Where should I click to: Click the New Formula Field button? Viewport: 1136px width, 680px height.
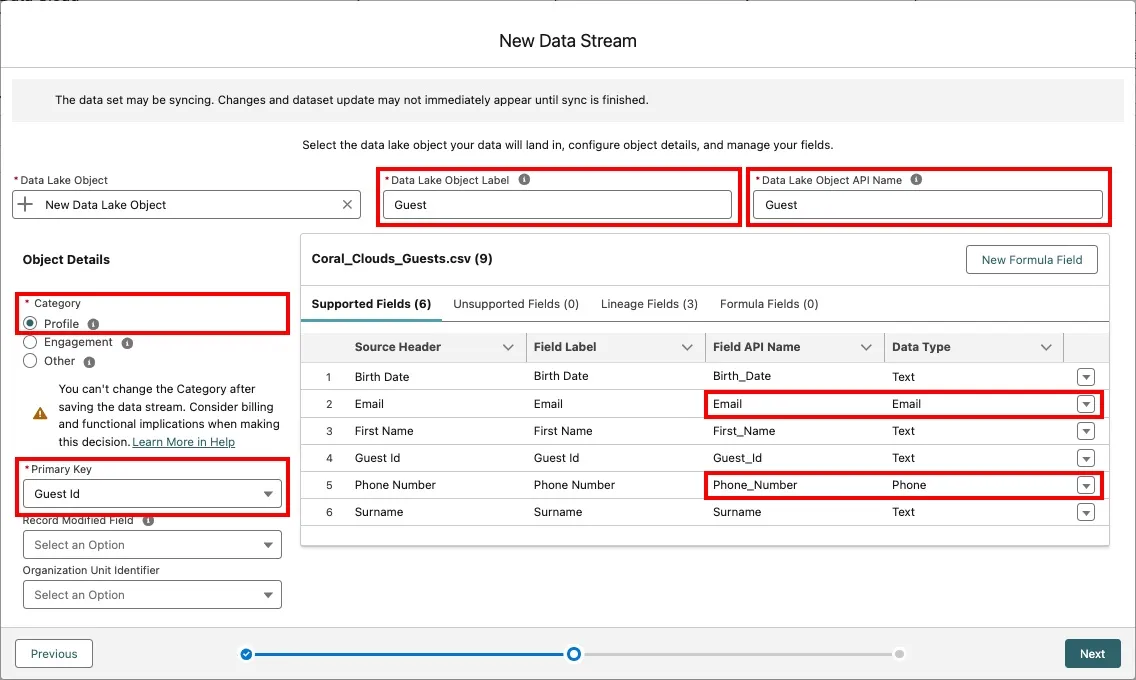(x=1031, y=260)
